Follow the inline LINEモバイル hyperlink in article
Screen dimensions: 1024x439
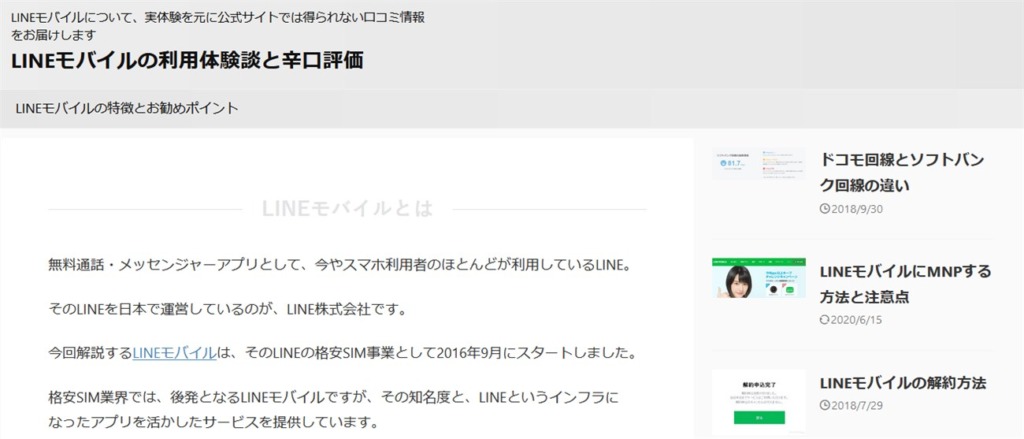[174, 353]
